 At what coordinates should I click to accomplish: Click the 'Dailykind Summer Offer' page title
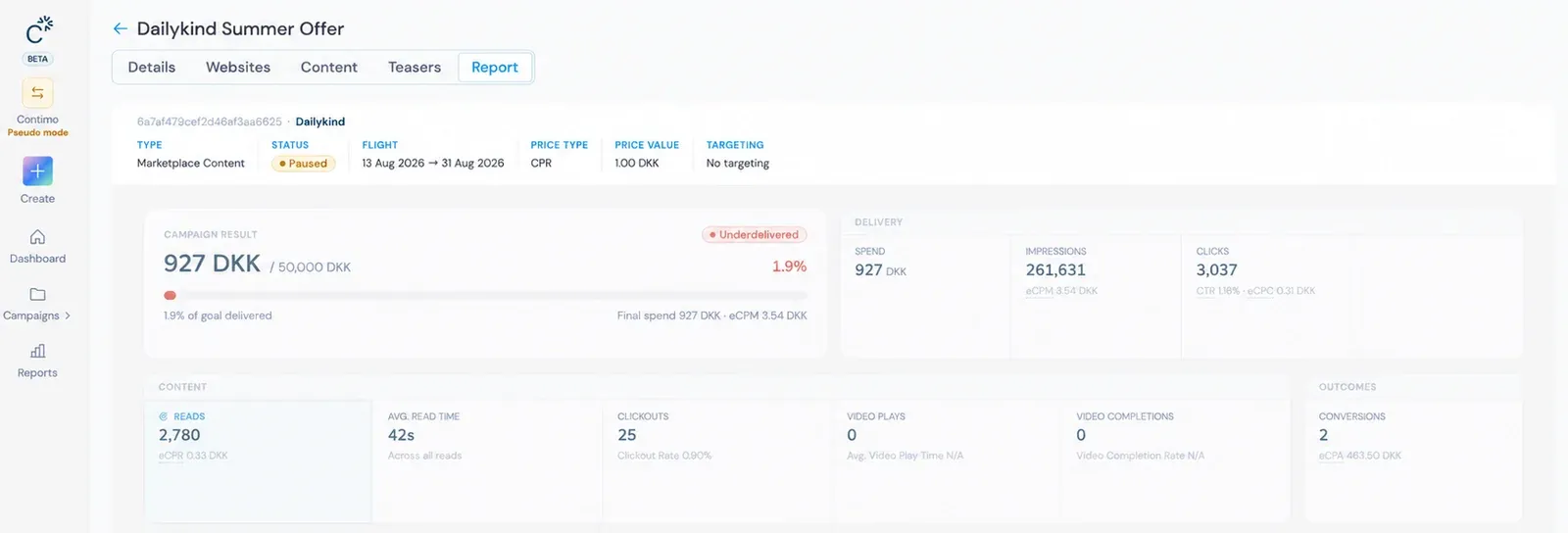pos(240,28)
